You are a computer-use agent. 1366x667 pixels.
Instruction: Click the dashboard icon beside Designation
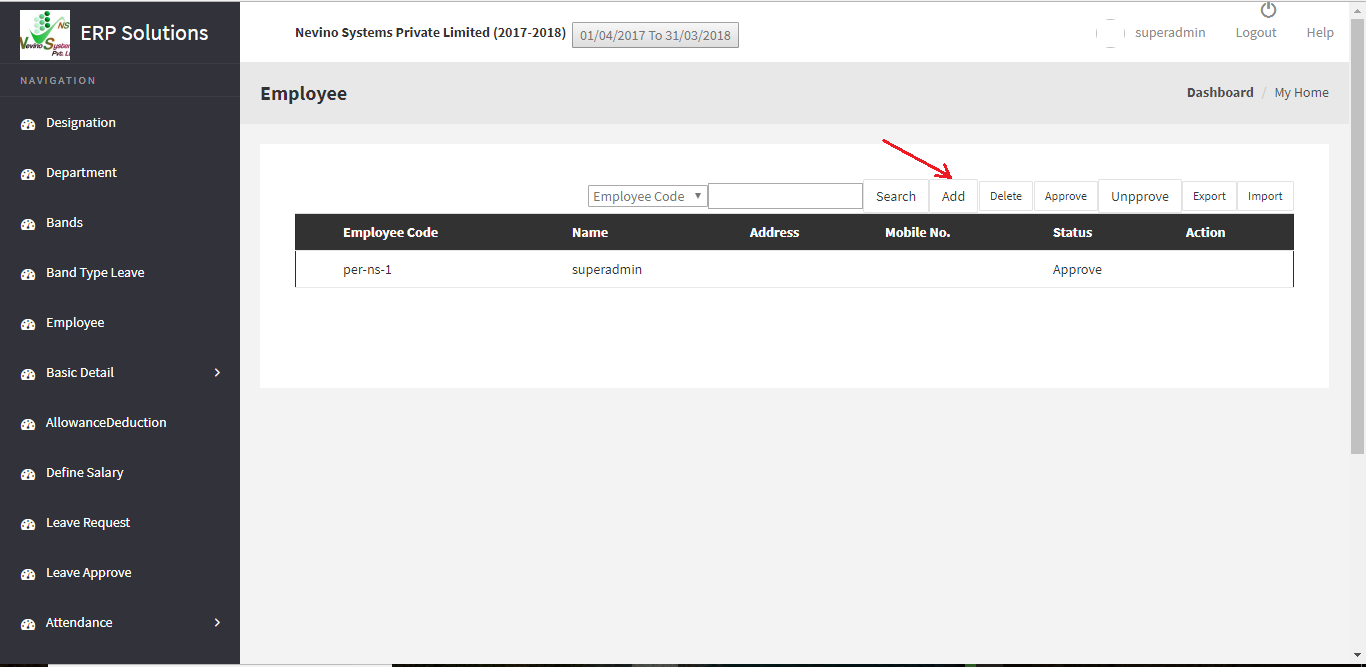coord(28,124)
